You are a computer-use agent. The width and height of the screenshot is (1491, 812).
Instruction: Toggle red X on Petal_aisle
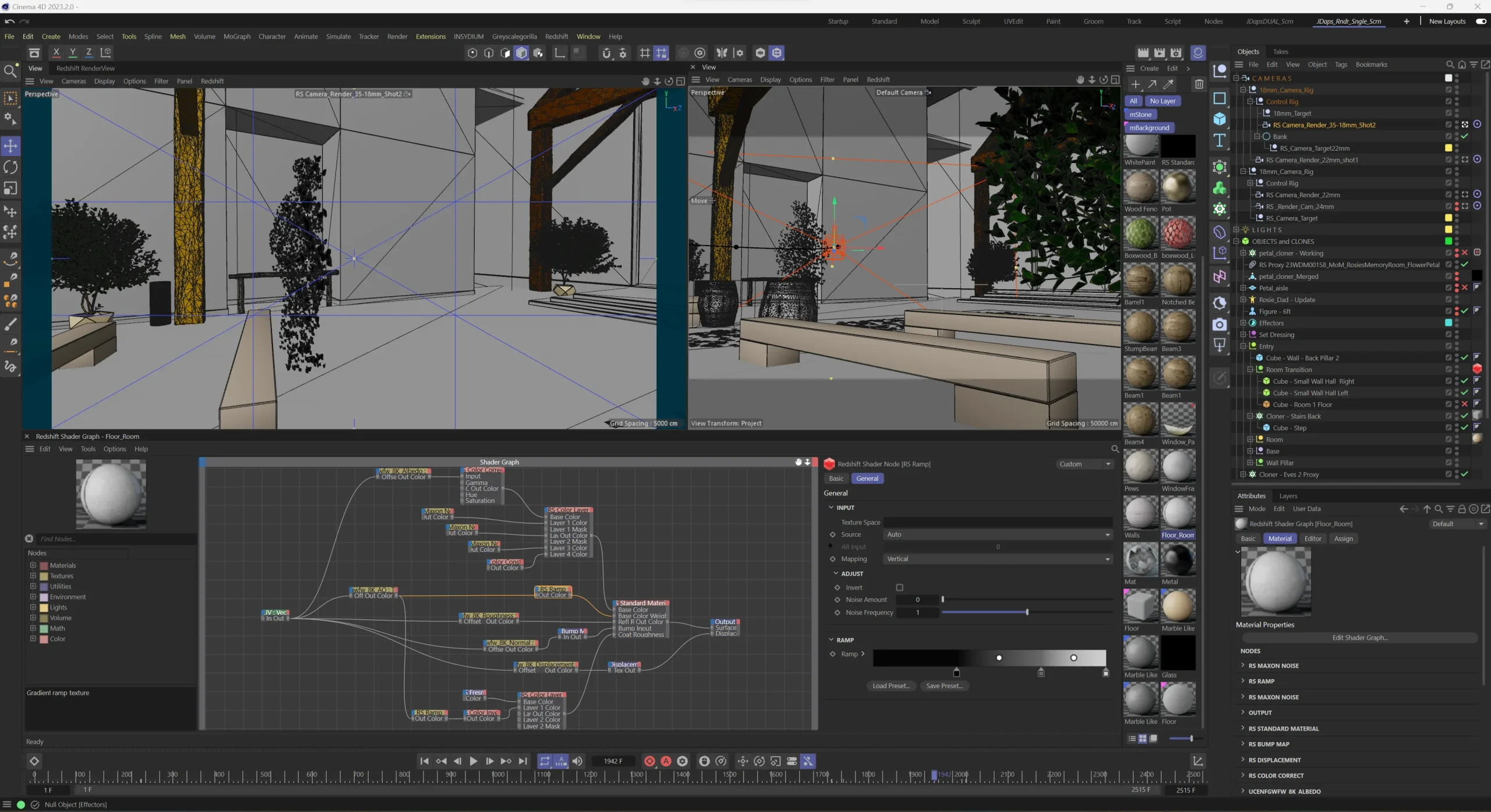click(x=1464, y=288)
